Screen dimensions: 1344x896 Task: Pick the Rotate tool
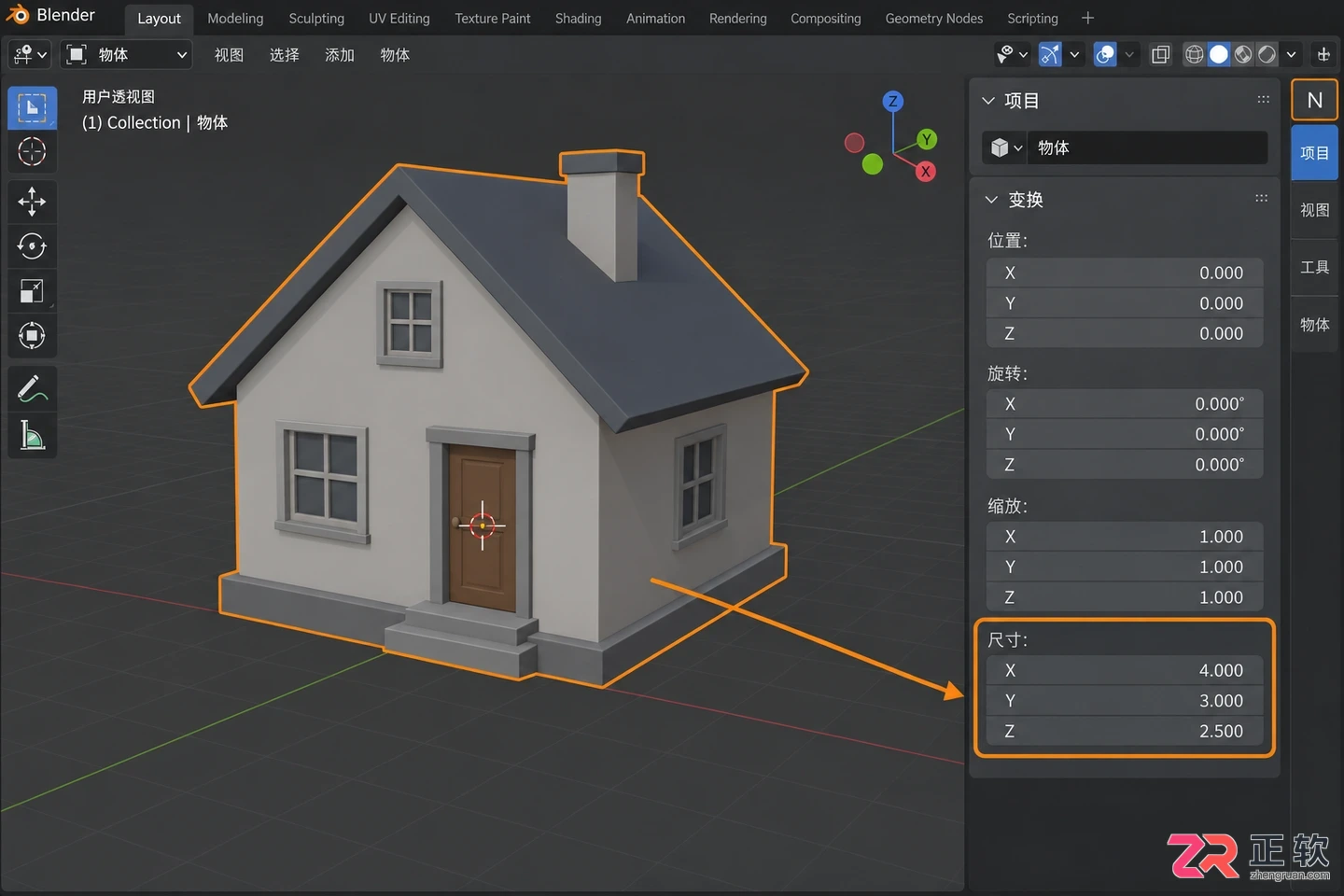pos(32,246)
